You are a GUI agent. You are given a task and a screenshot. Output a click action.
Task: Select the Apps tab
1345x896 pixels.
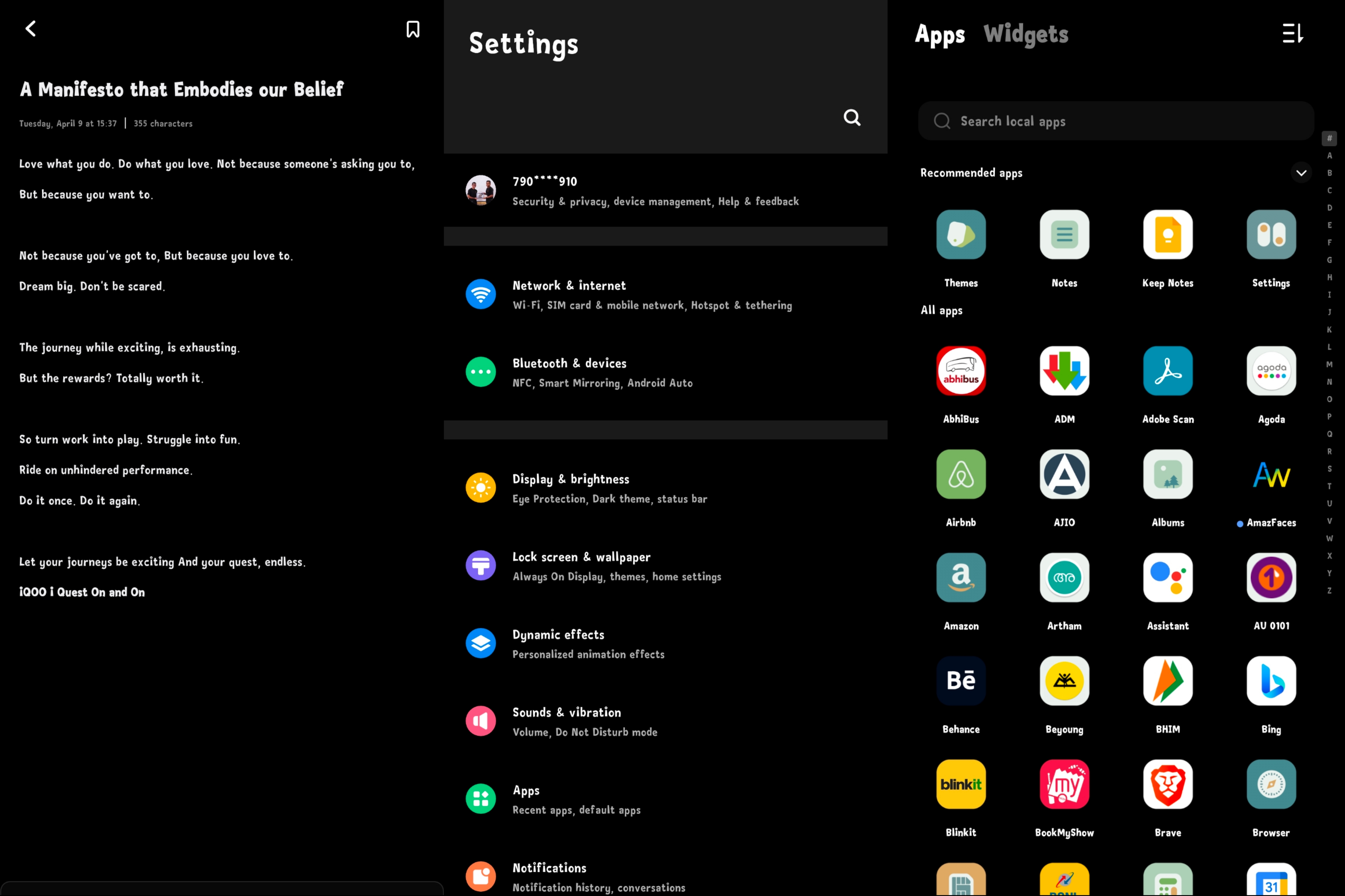pos(940,34)
